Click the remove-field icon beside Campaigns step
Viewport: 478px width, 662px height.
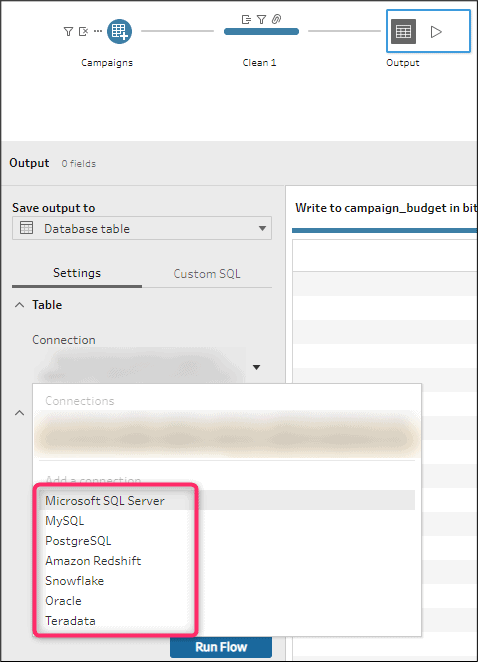tap(83, 32)
